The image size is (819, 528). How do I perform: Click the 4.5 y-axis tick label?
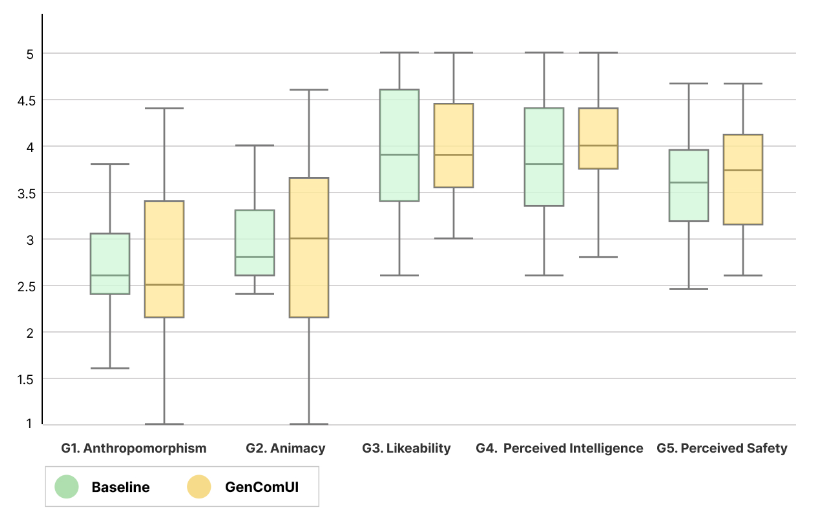coord(21,100)
